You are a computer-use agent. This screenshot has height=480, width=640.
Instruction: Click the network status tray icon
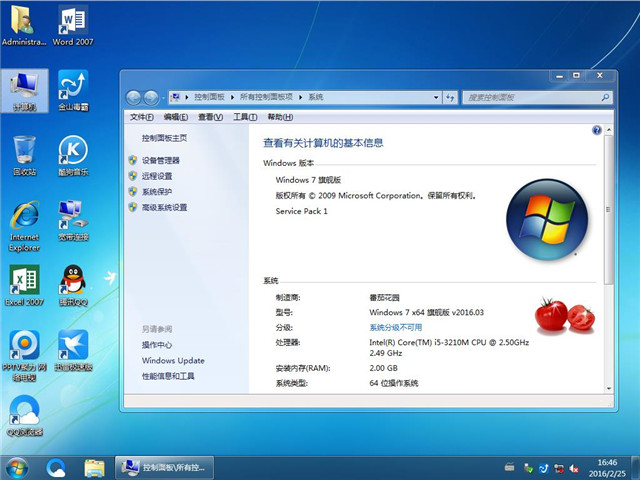pyautogui.click(x=559, y=468)
